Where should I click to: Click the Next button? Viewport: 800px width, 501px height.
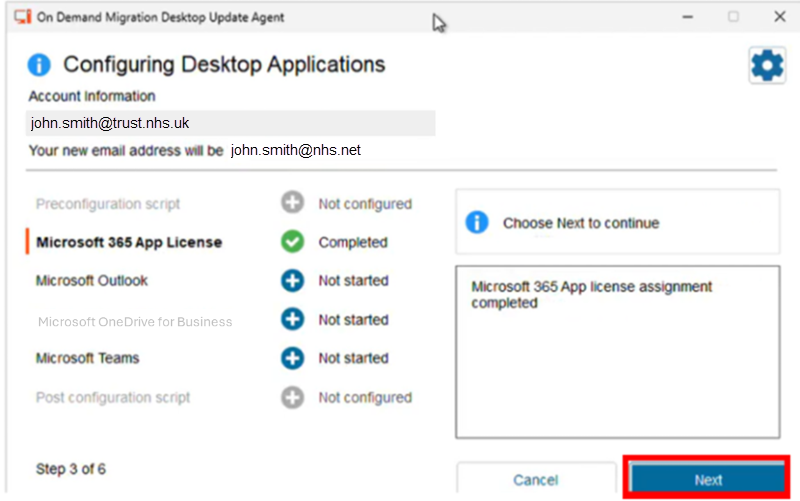(x=708, y=479)
